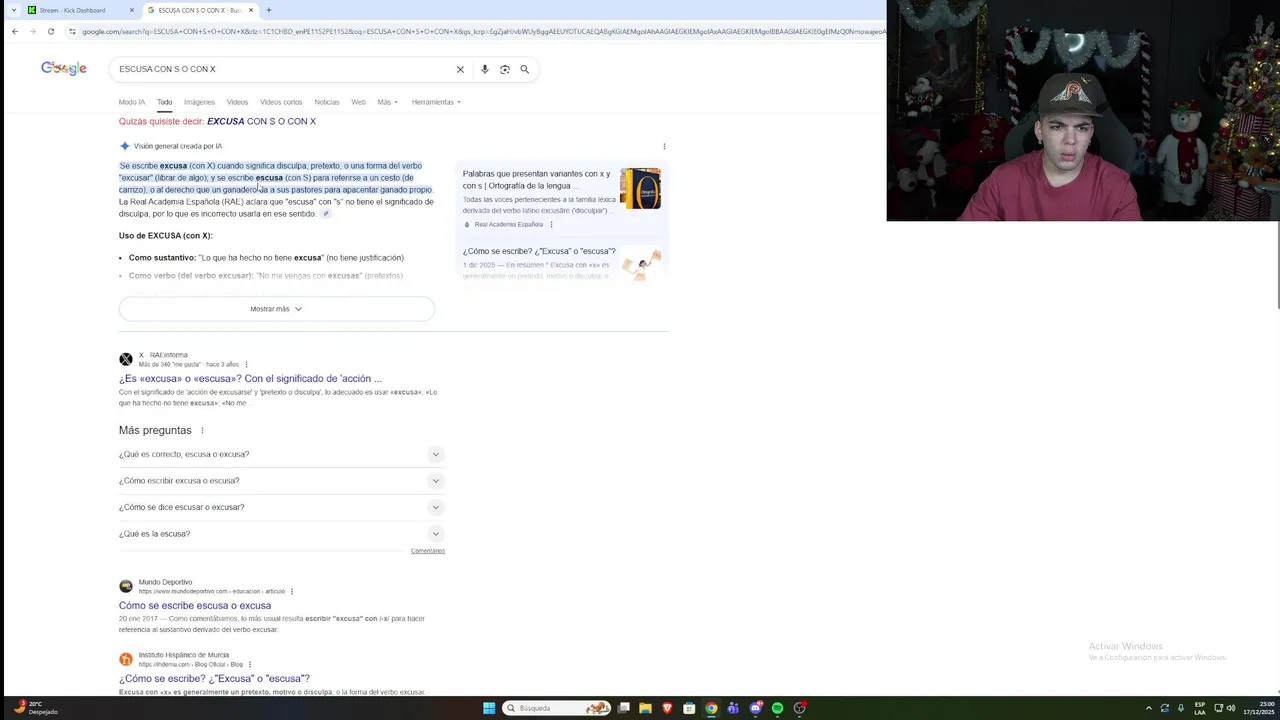Go back using browser back arrow
Screen dimensions: 1280x720
[x=15, y=31]
